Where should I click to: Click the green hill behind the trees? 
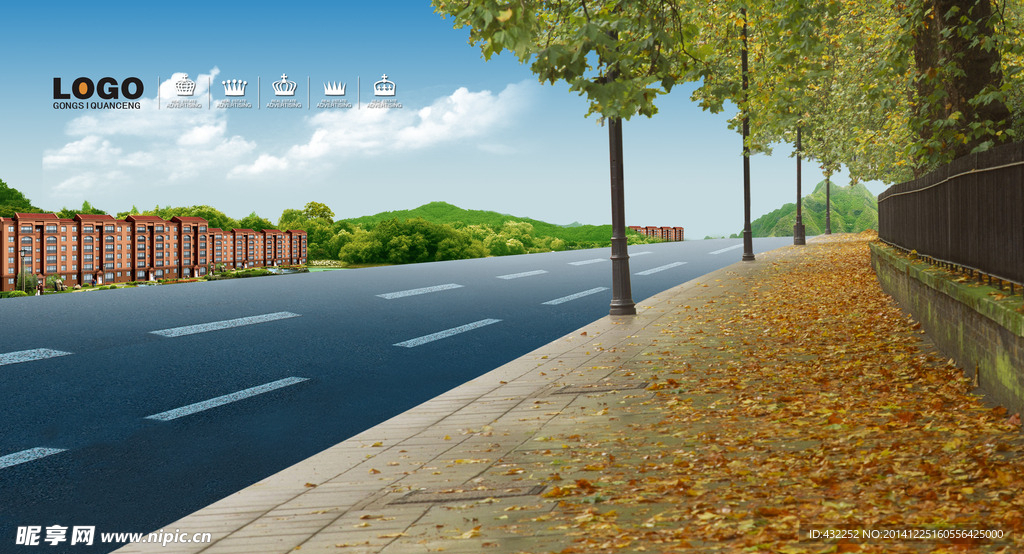tap(450, 216)
